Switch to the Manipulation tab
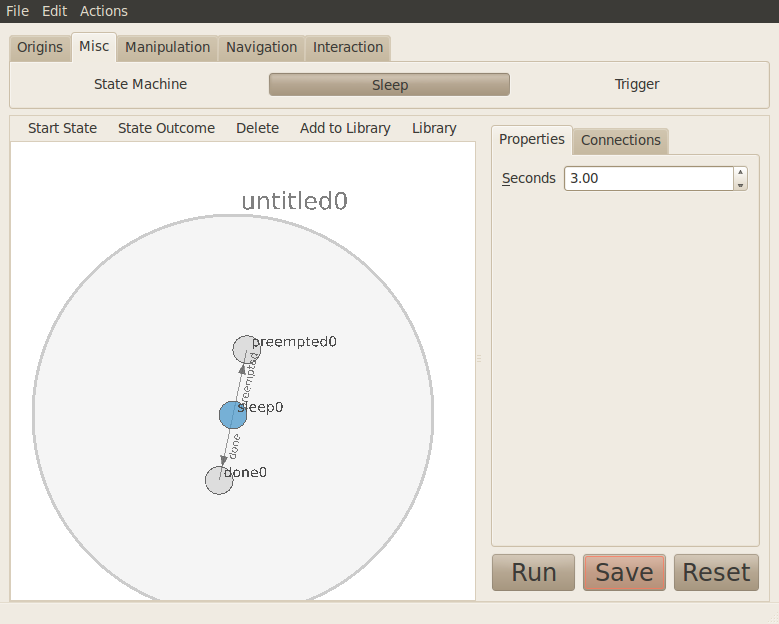 point(167,47)
